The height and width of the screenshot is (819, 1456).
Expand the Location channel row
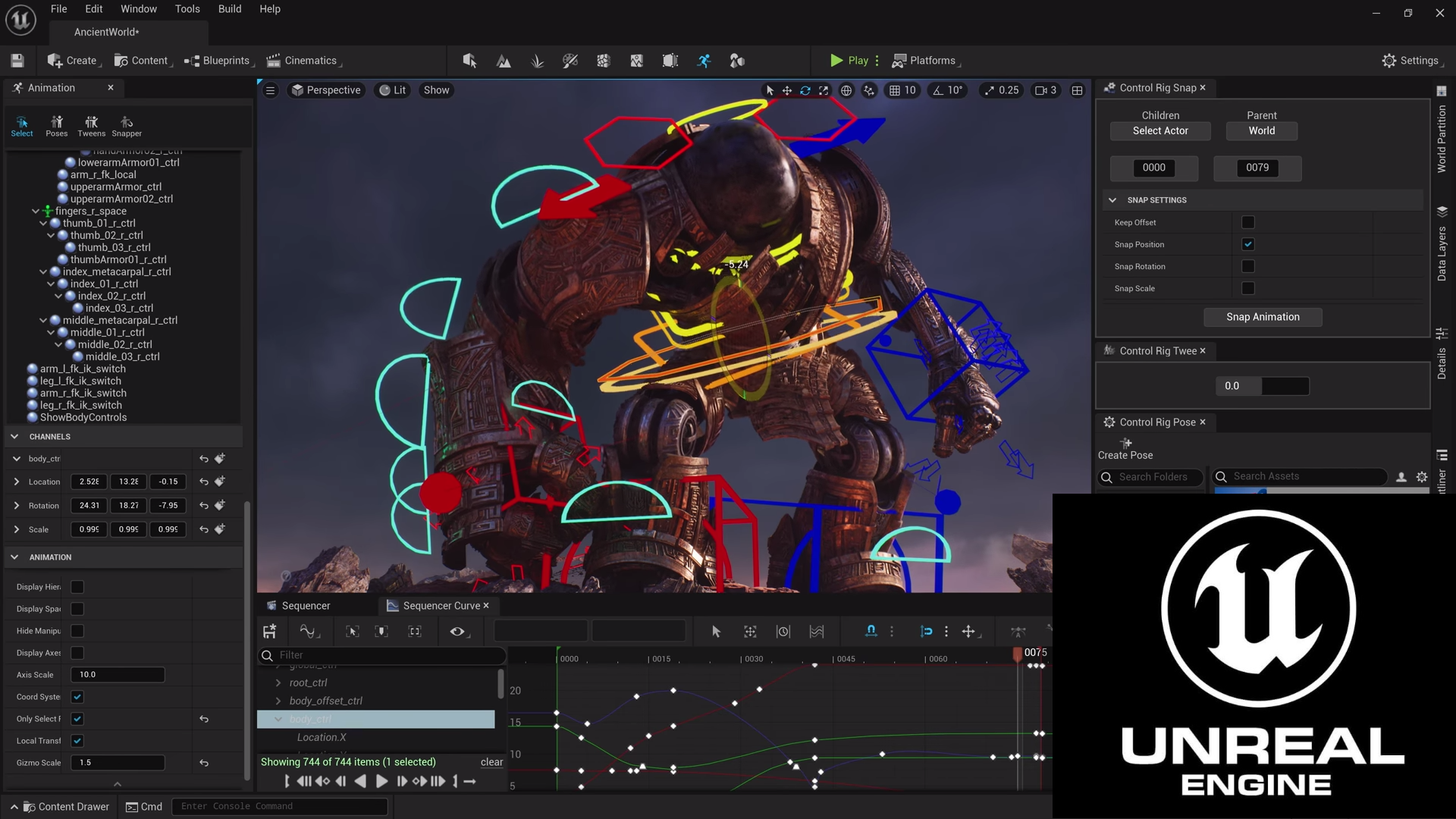17,482
